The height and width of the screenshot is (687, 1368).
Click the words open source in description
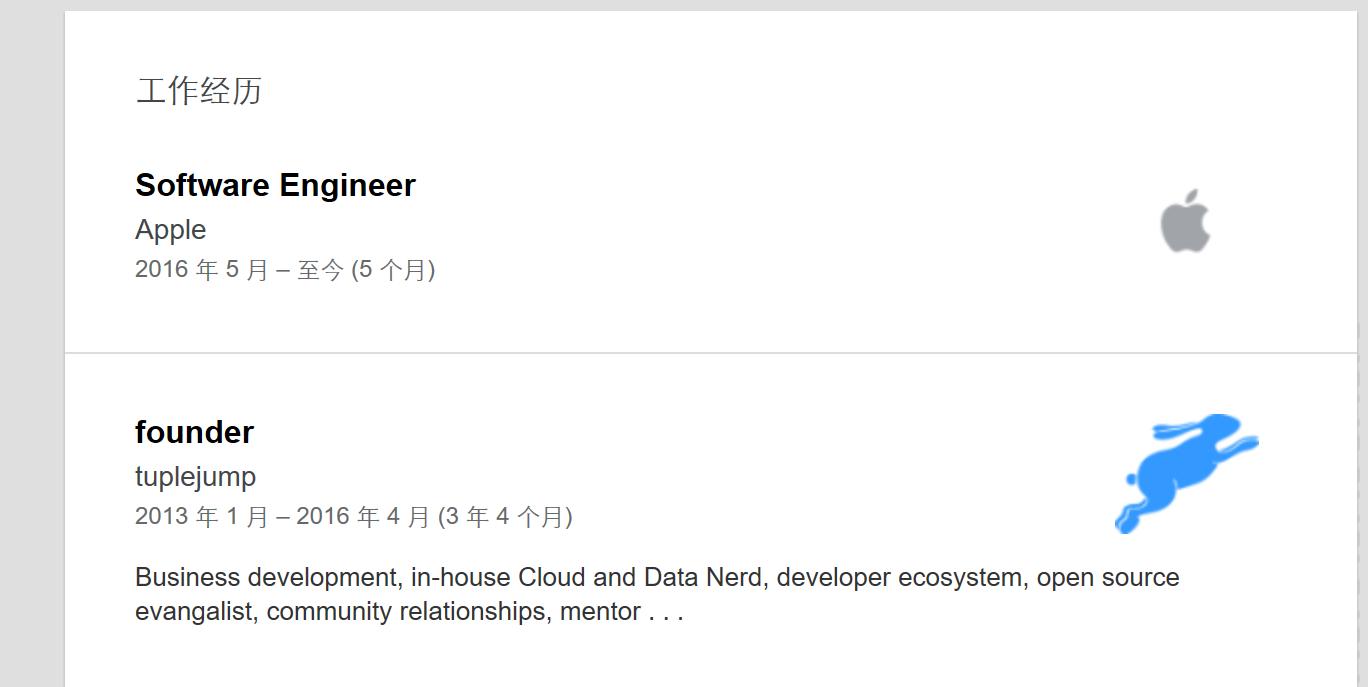click(1108, 578)
